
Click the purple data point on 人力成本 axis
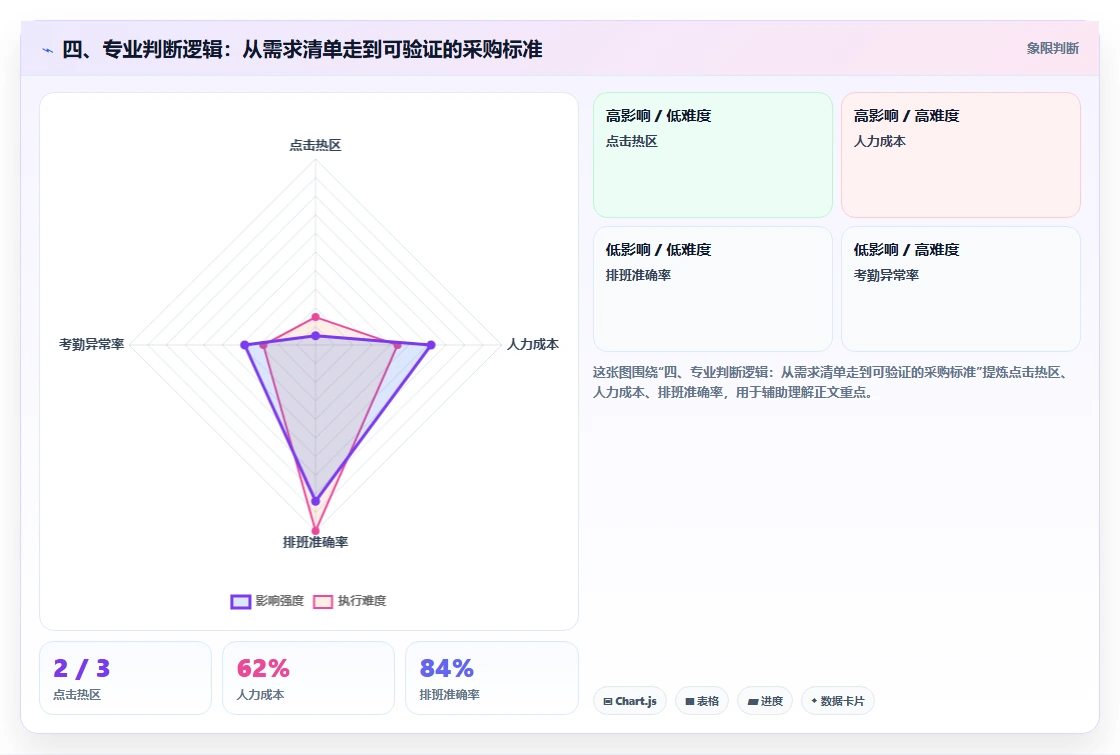(x=431, y=345)
